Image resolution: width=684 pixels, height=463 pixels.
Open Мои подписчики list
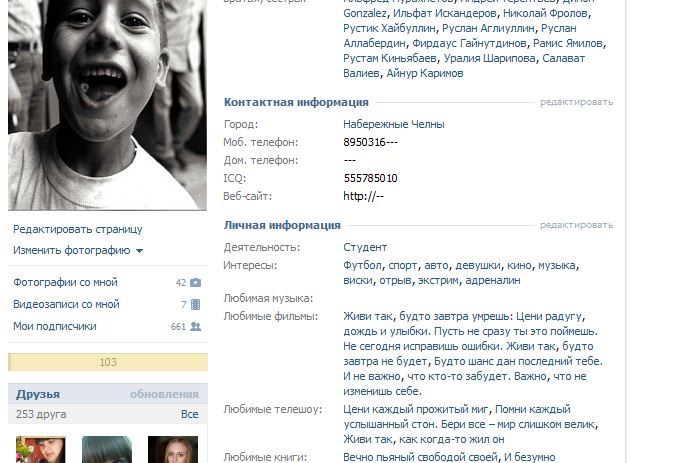click(55, 326)
